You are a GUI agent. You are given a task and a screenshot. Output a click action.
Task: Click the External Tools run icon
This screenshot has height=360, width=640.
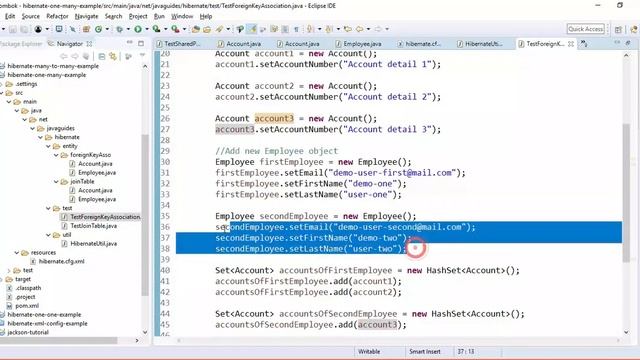point(175,29)
